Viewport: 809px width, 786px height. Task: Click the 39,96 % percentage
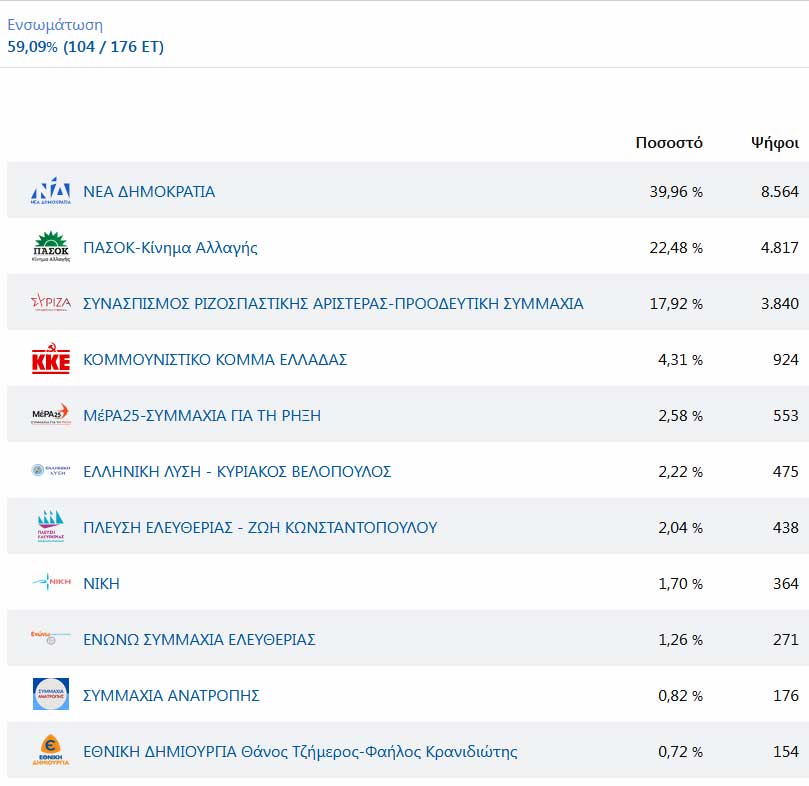click(x=676, y=192)
